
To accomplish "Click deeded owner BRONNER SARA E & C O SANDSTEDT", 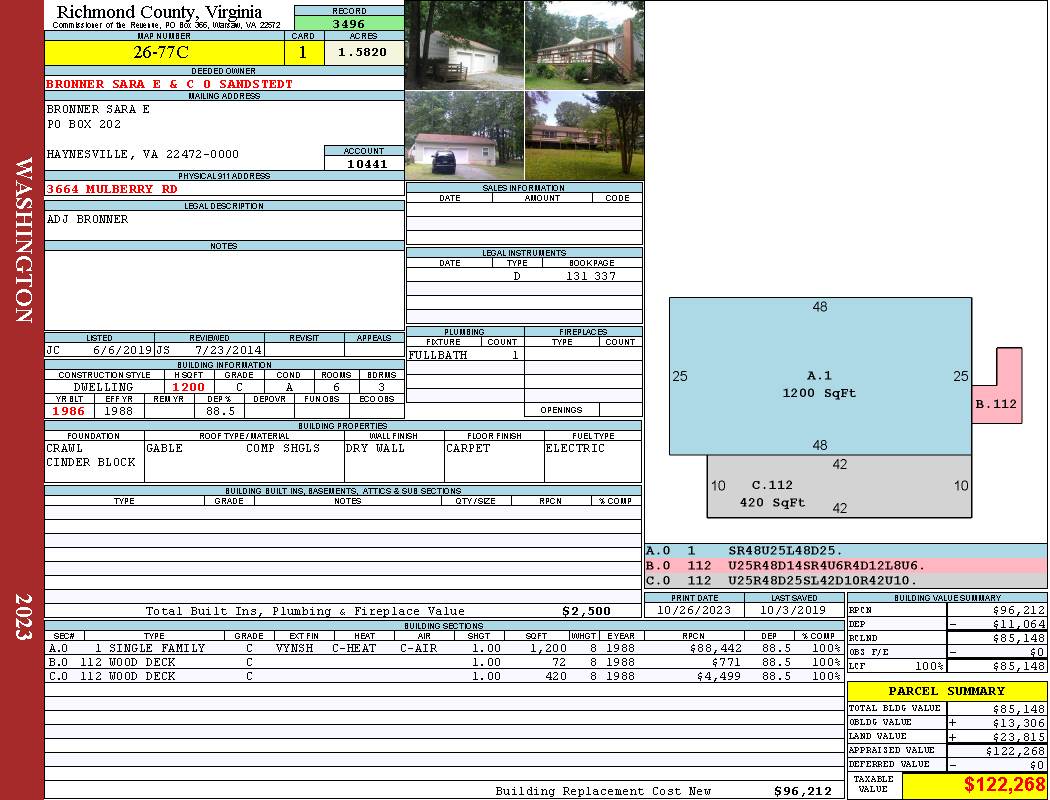I will coord(169,84).
